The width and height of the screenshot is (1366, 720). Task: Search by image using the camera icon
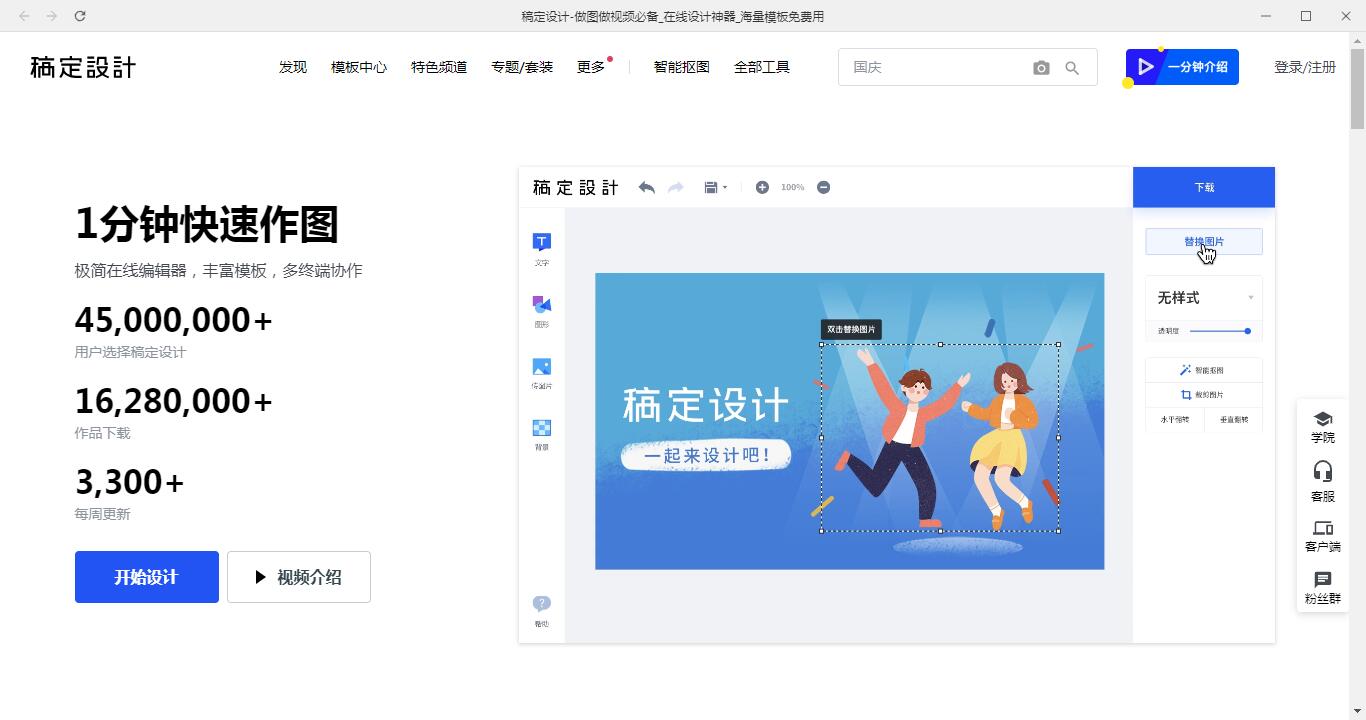click(x=1041, y=68)
